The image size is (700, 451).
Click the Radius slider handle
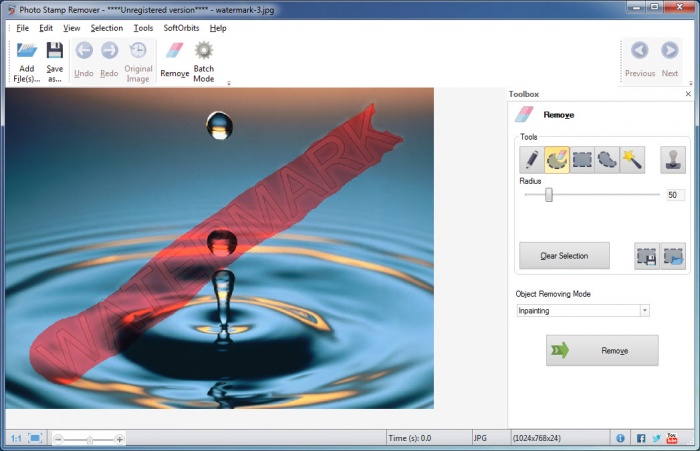click(549, 195)
